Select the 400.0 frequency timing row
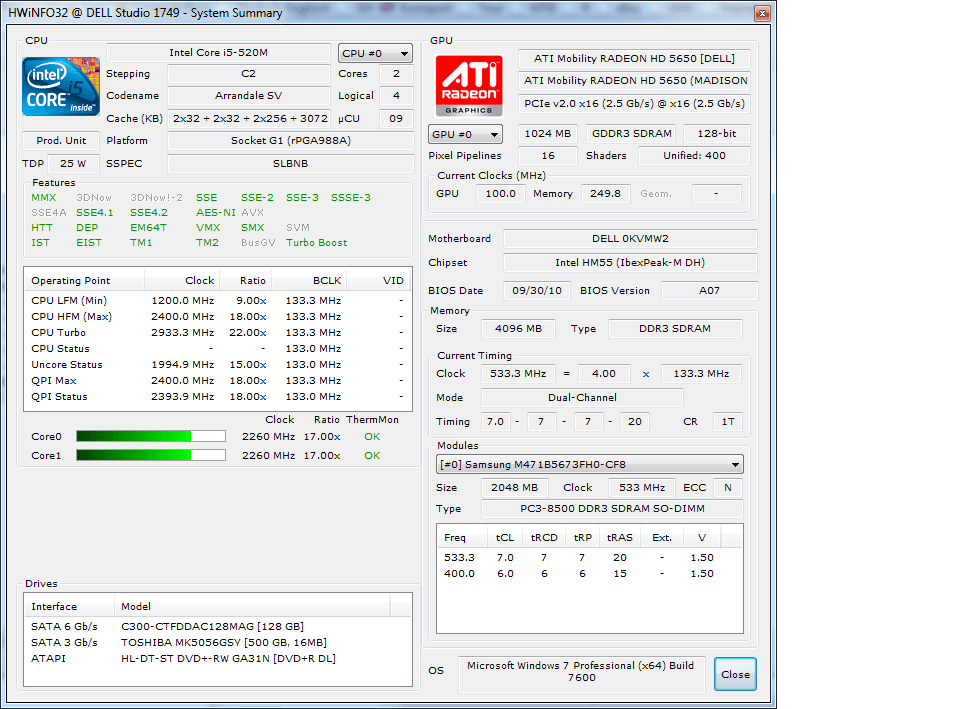Image resolution: width=960 pixels, height=709 pixels. point(590,573)
